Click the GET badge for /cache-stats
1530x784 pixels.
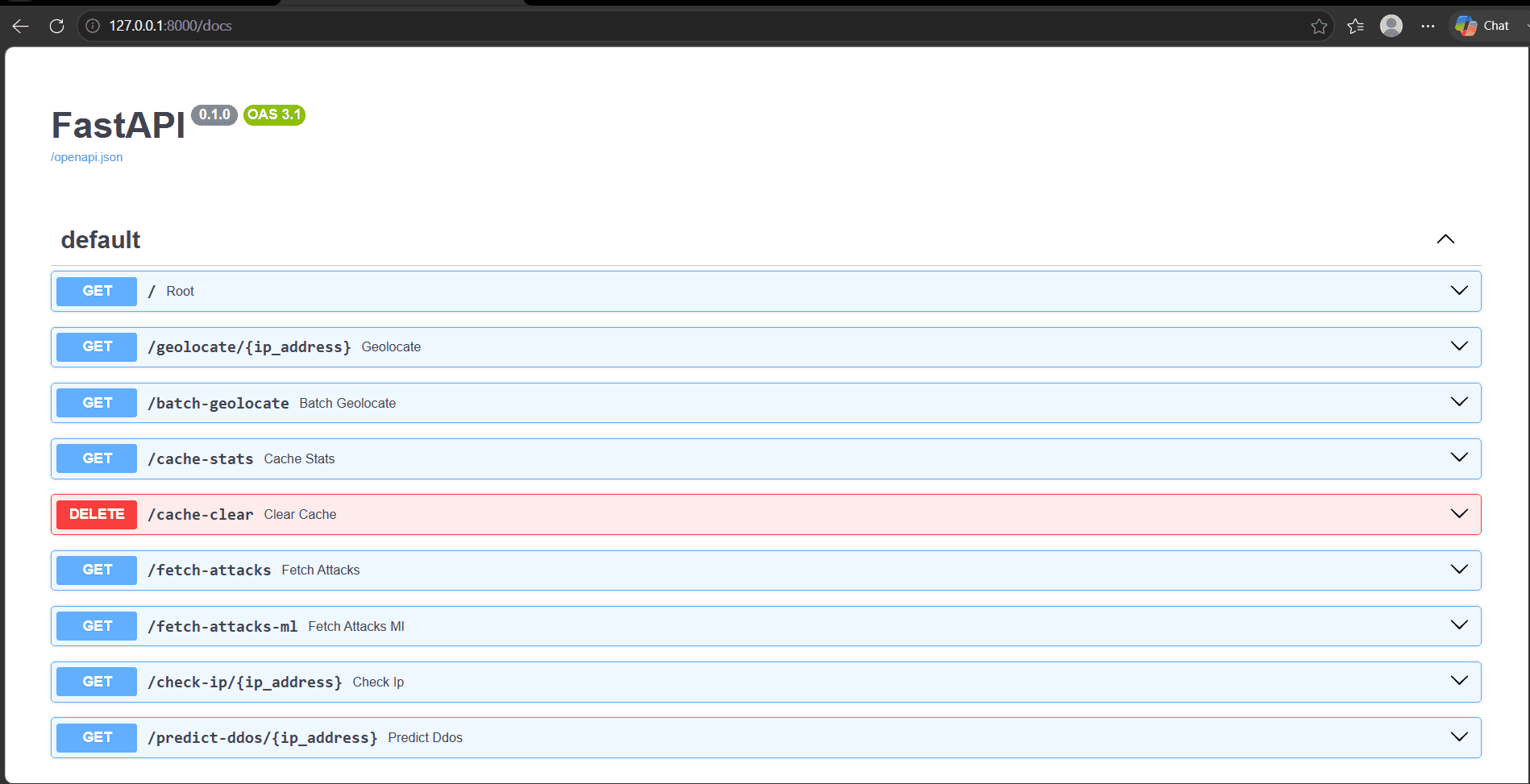[97, 458]
